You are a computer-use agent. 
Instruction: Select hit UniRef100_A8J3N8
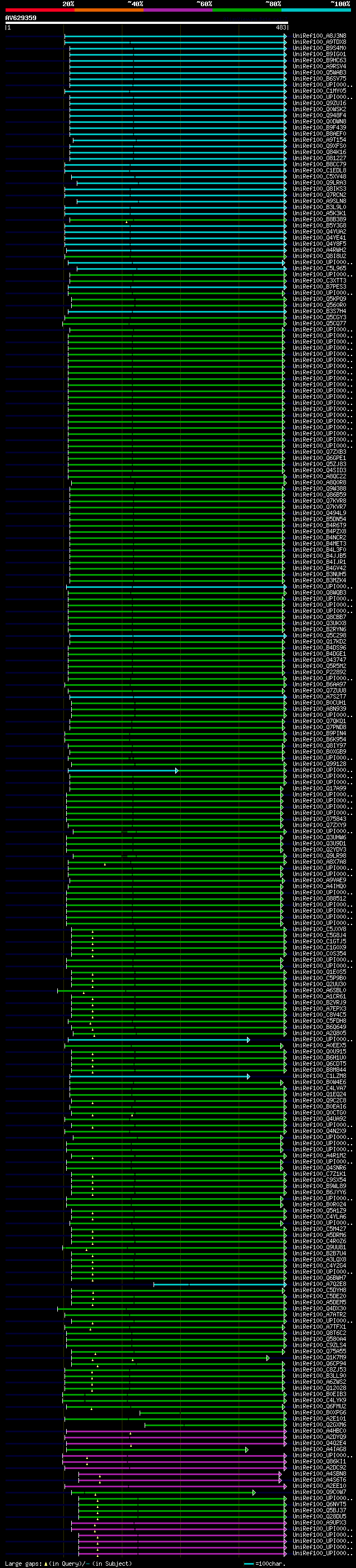click(x=319, y=36)
